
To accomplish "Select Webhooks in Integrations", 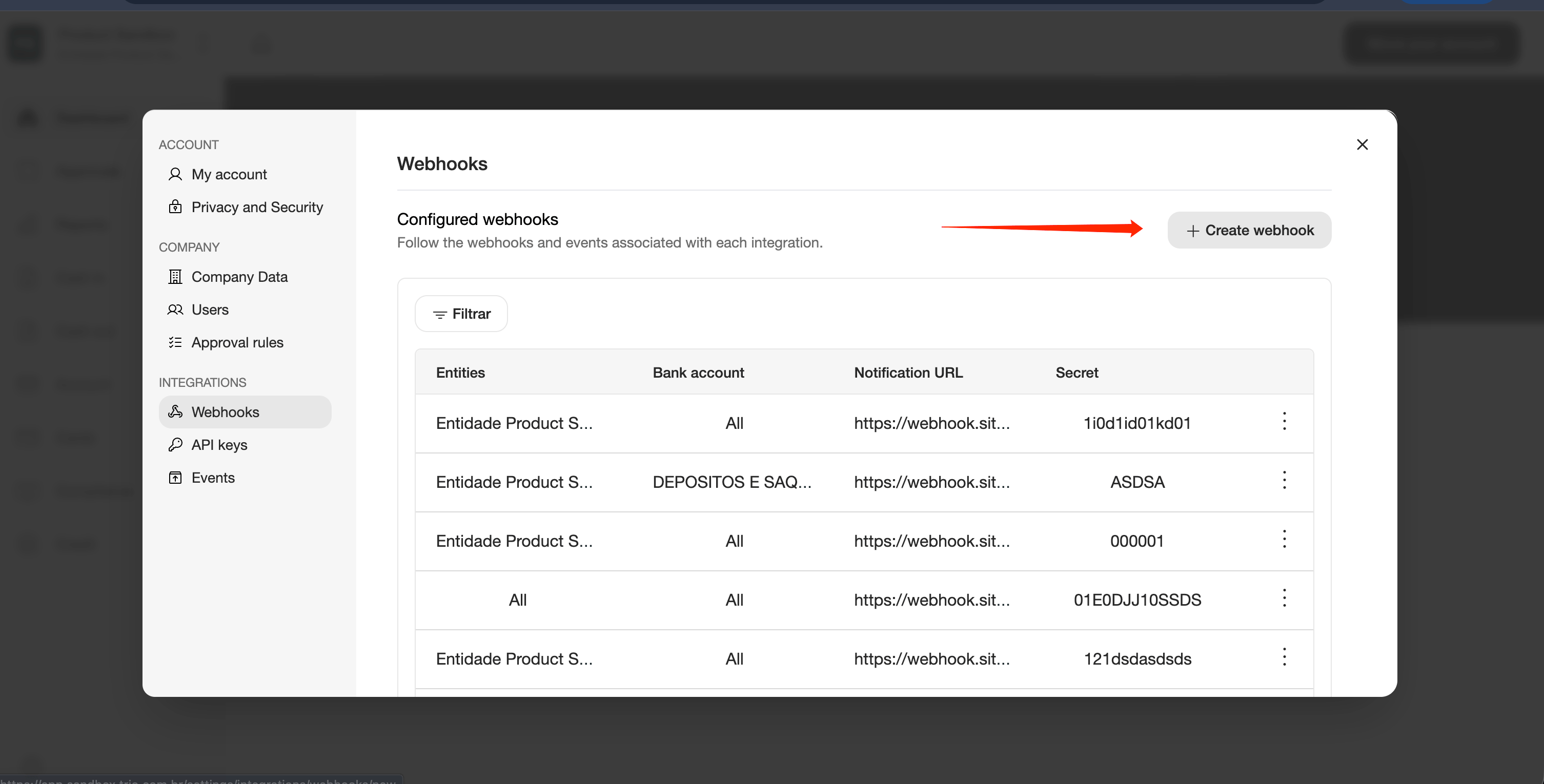I will (x=245, y=412).
